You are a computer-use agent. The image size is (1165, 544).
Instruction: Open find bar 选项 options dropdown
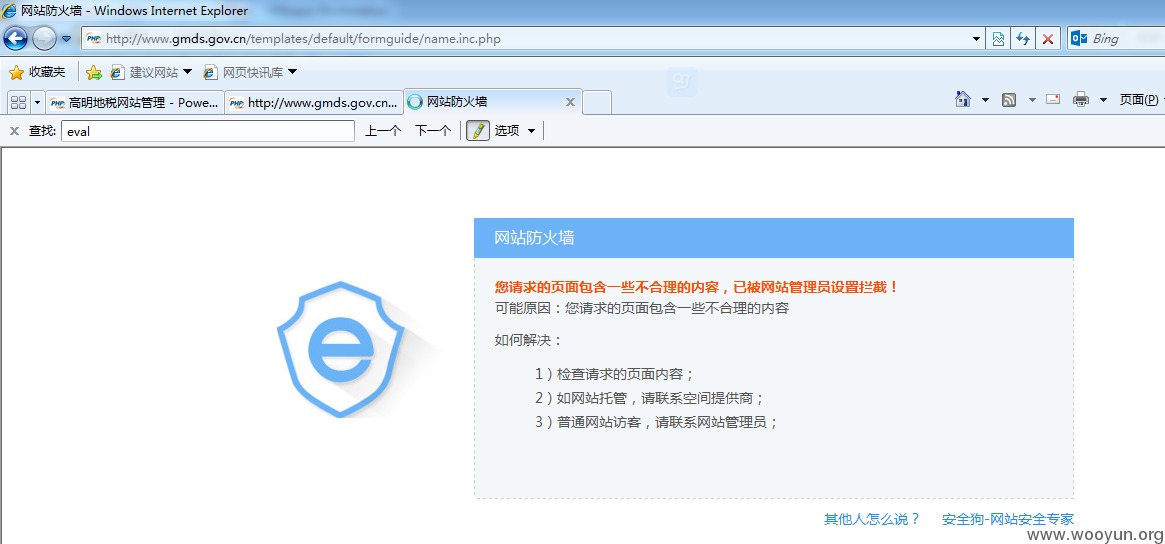[x=516, y=131]
